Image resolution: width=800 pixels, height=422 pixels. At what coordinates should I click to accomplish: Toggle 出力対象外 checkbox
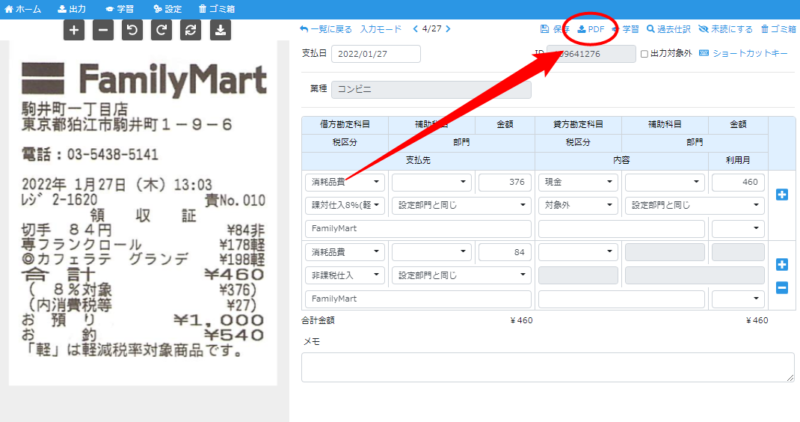644,54
